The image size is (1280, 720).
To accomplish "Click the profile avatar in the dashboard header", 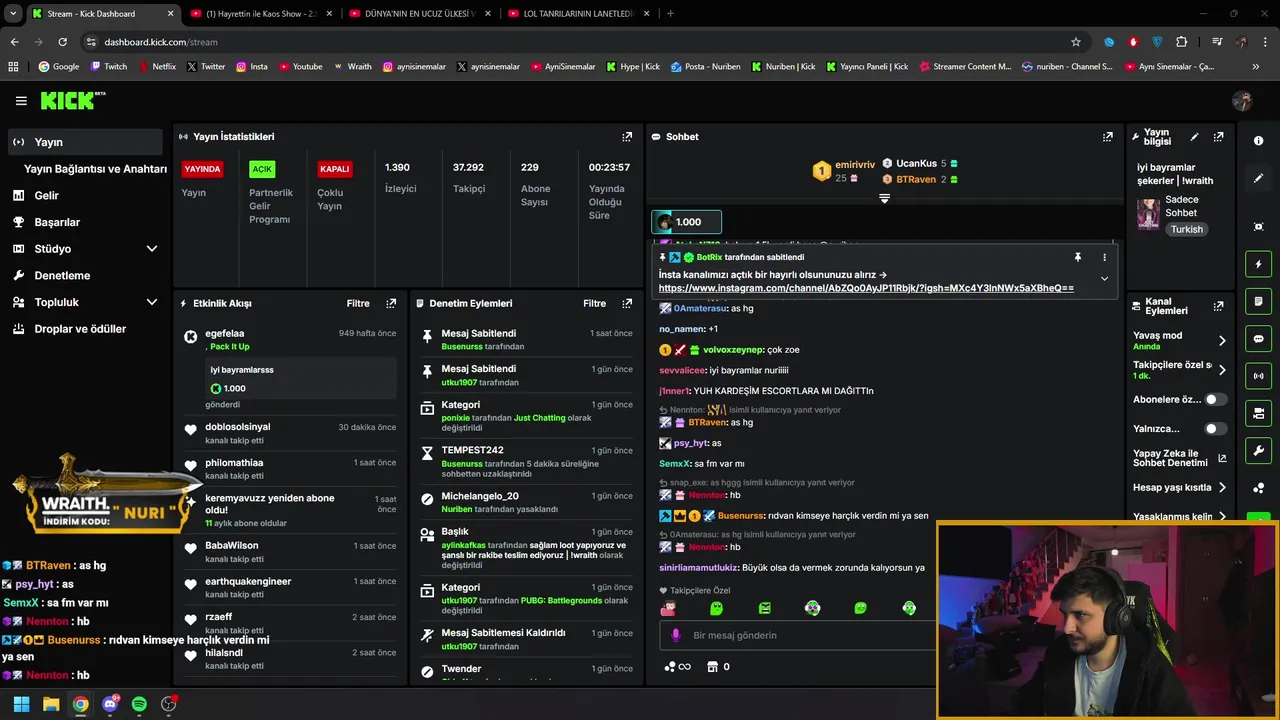I will pyautogui.click(x=1242, y=101).
